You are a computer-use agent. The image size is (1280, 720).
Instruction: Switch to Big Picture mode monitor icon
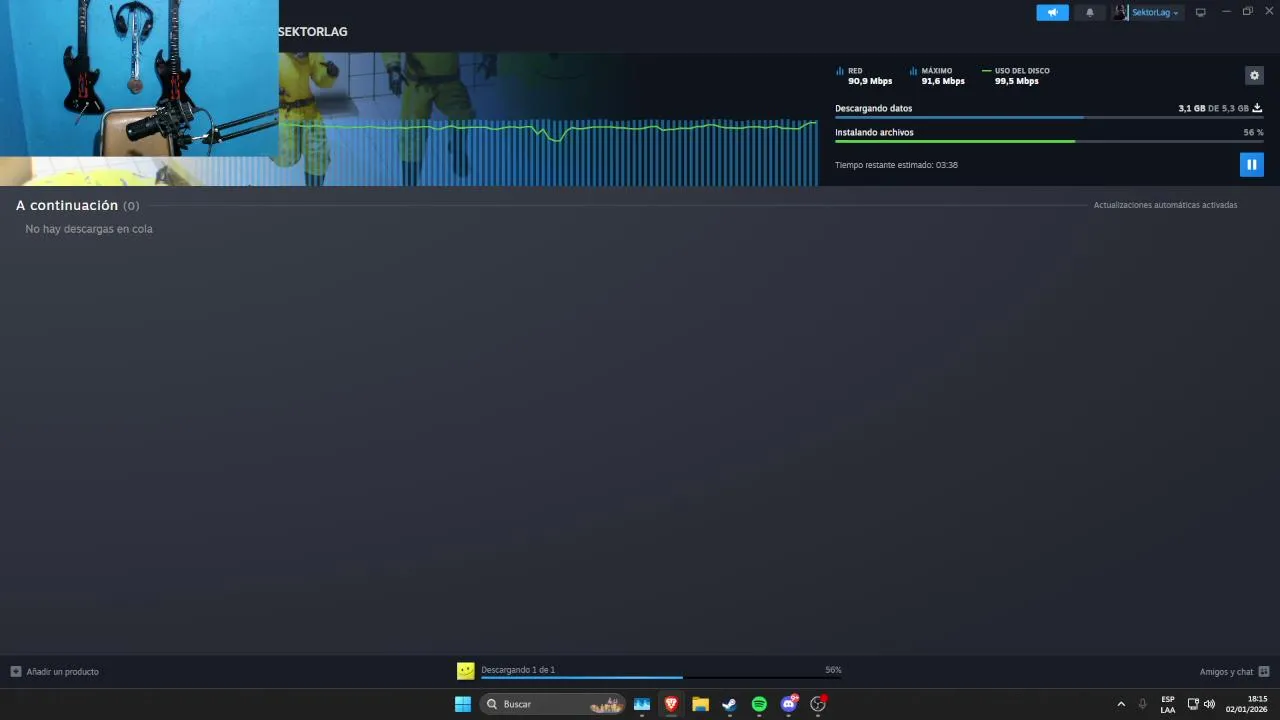click(1201, 12)
